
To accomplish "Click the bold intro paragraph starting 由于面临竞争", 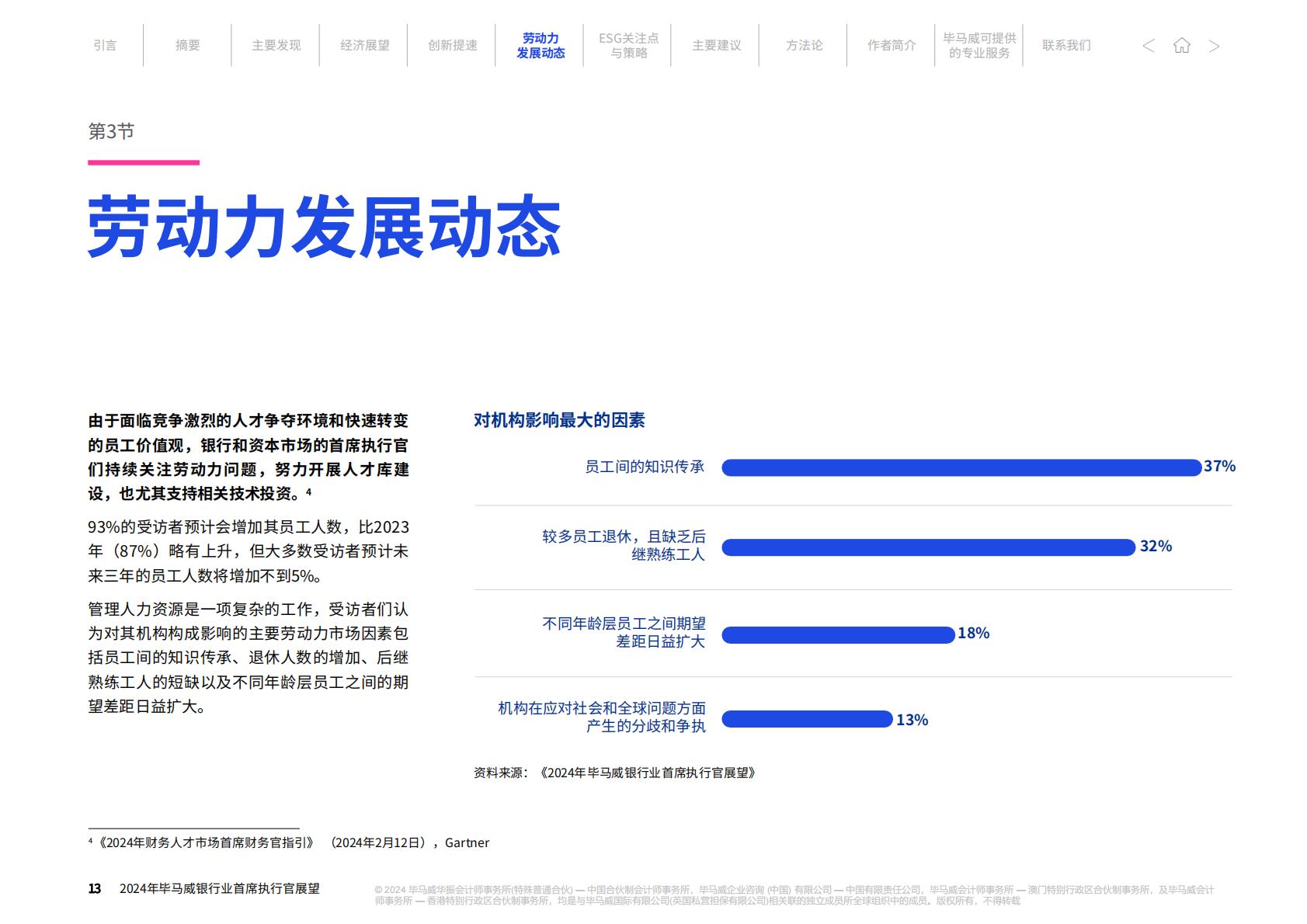I will [x=249, y=457].
